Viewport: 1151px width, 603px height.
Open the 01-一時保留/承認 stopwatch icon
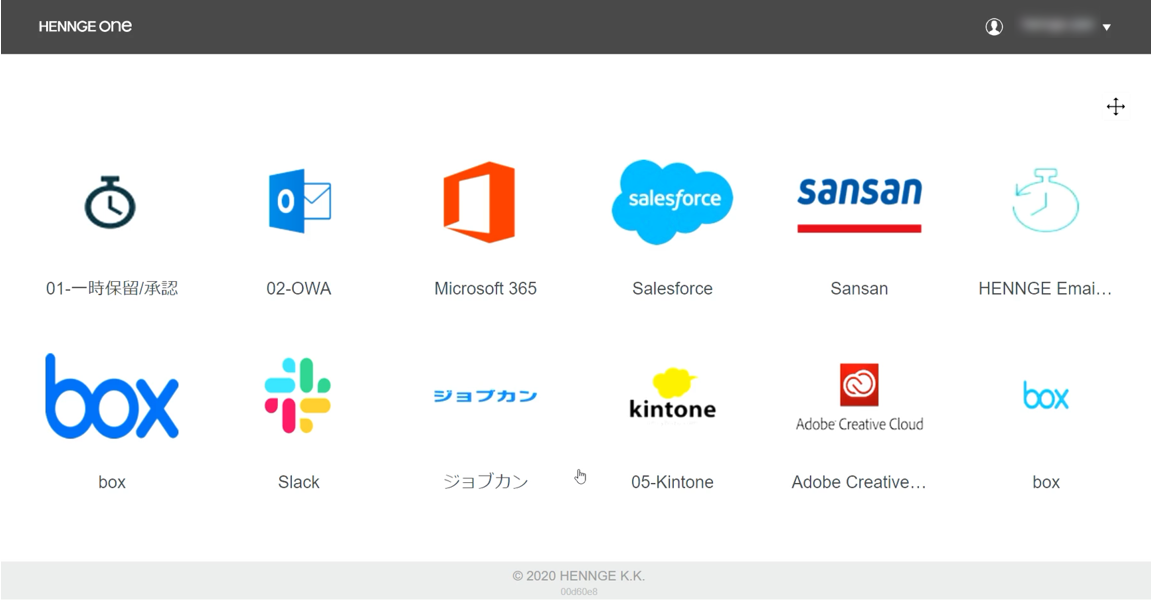pyautogui.click(x=110, y=203)
